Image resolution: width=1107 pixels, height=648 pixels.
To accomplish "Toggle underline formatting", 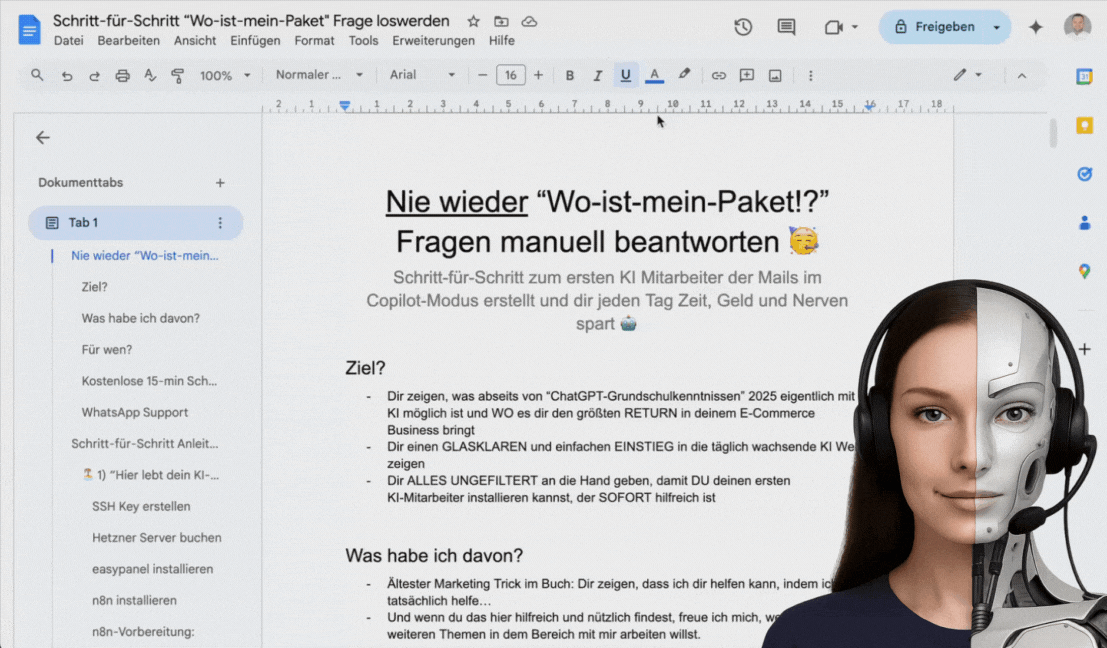I will 626,75.
